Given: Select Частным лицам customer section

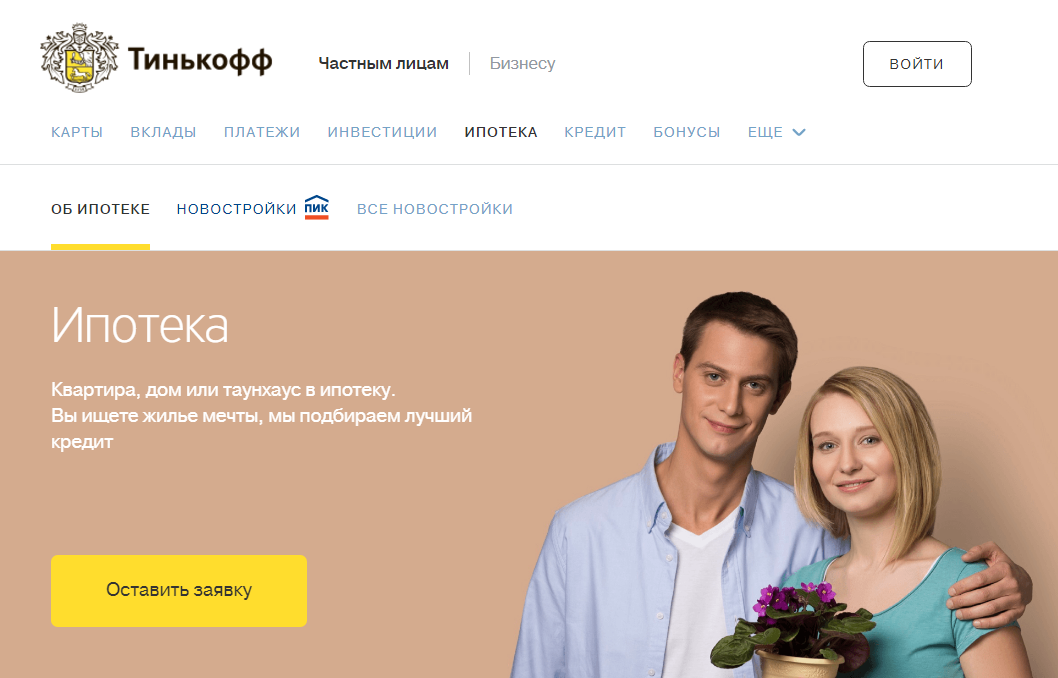Looking at the screenshot, I should [x=383, y=63].
